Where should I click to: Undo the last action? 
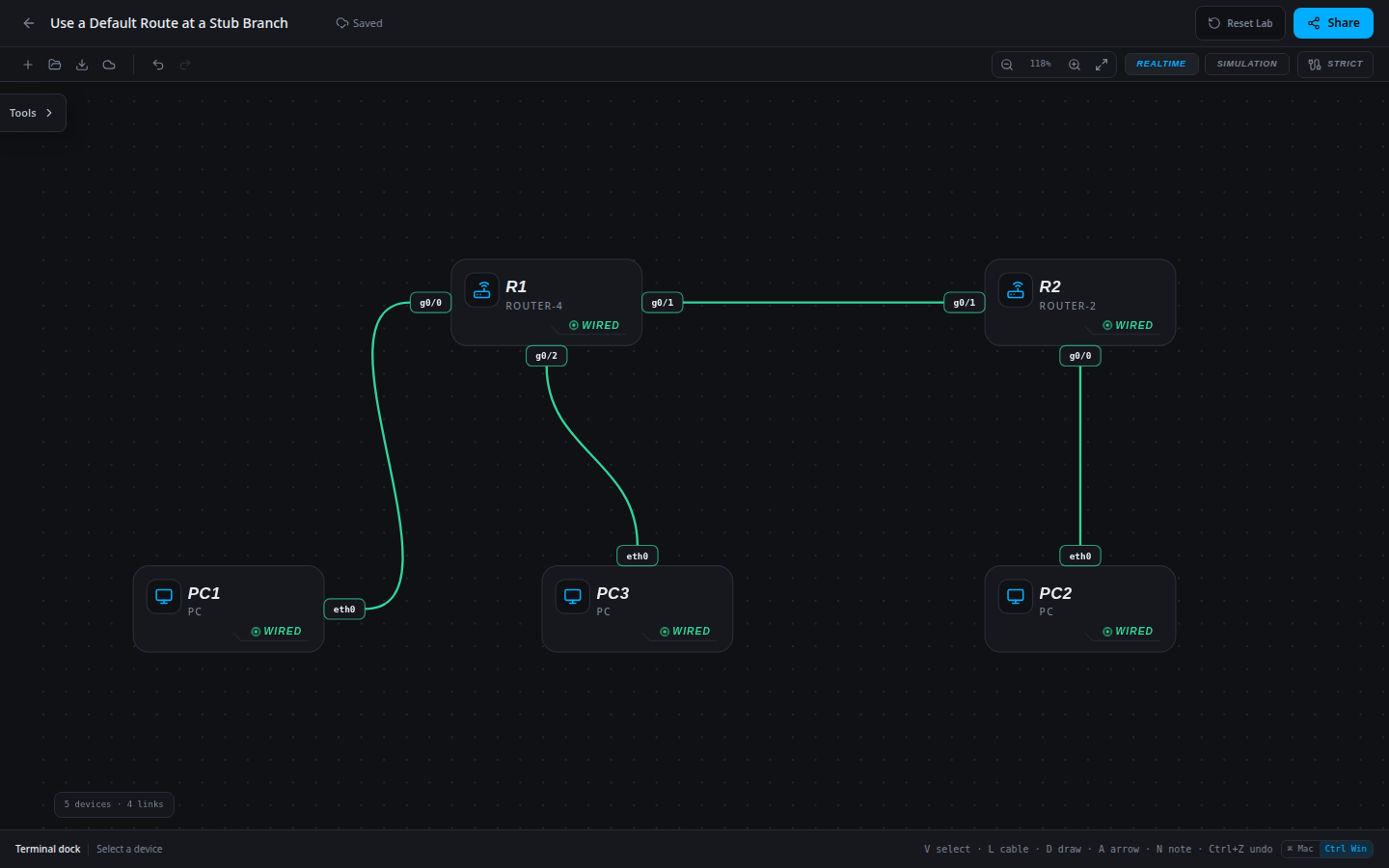[x=158, y=65]
